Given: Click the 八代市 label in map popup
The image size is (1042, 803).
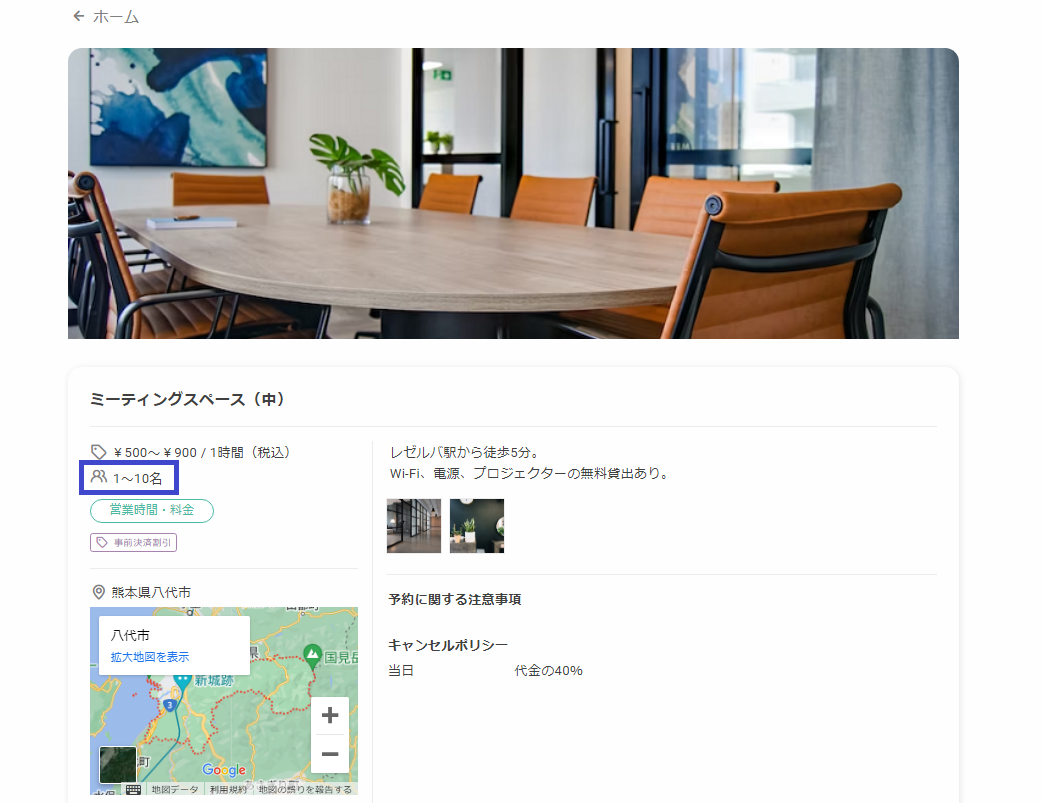Looking at the screenshot, I should tap(130, 635).
